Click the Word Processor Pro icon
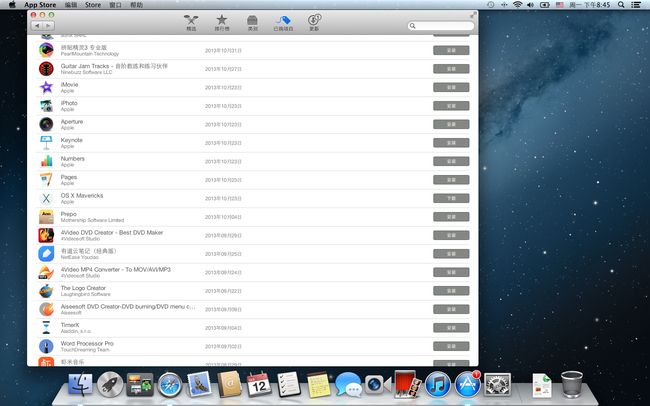650x406 pixels. (46, 346)
